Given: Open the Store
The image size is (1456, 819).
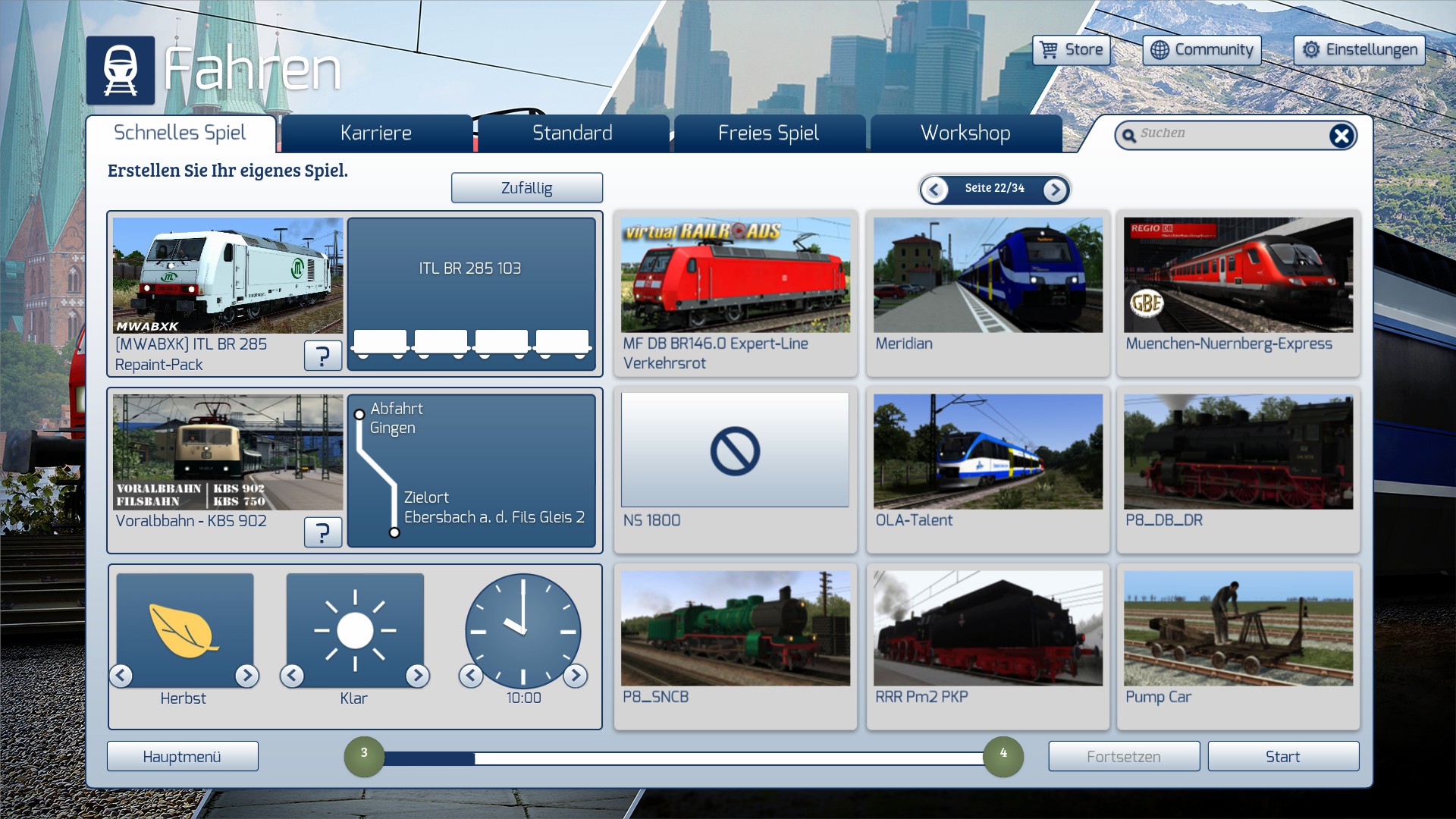Looking at the screenshot, I should click(1071, 50).
